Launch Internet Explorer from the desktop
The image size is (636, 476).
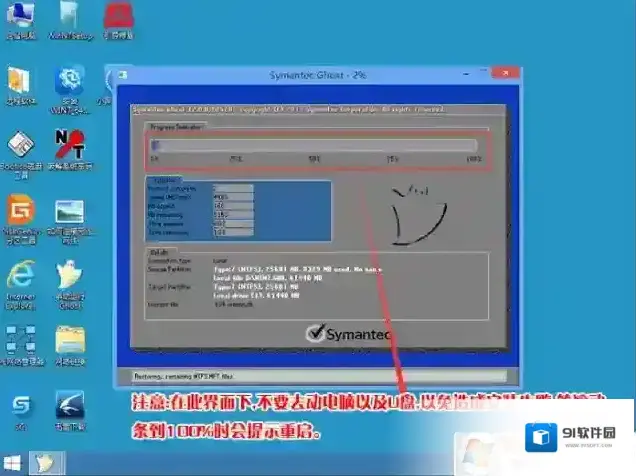[x=19, y=276]
